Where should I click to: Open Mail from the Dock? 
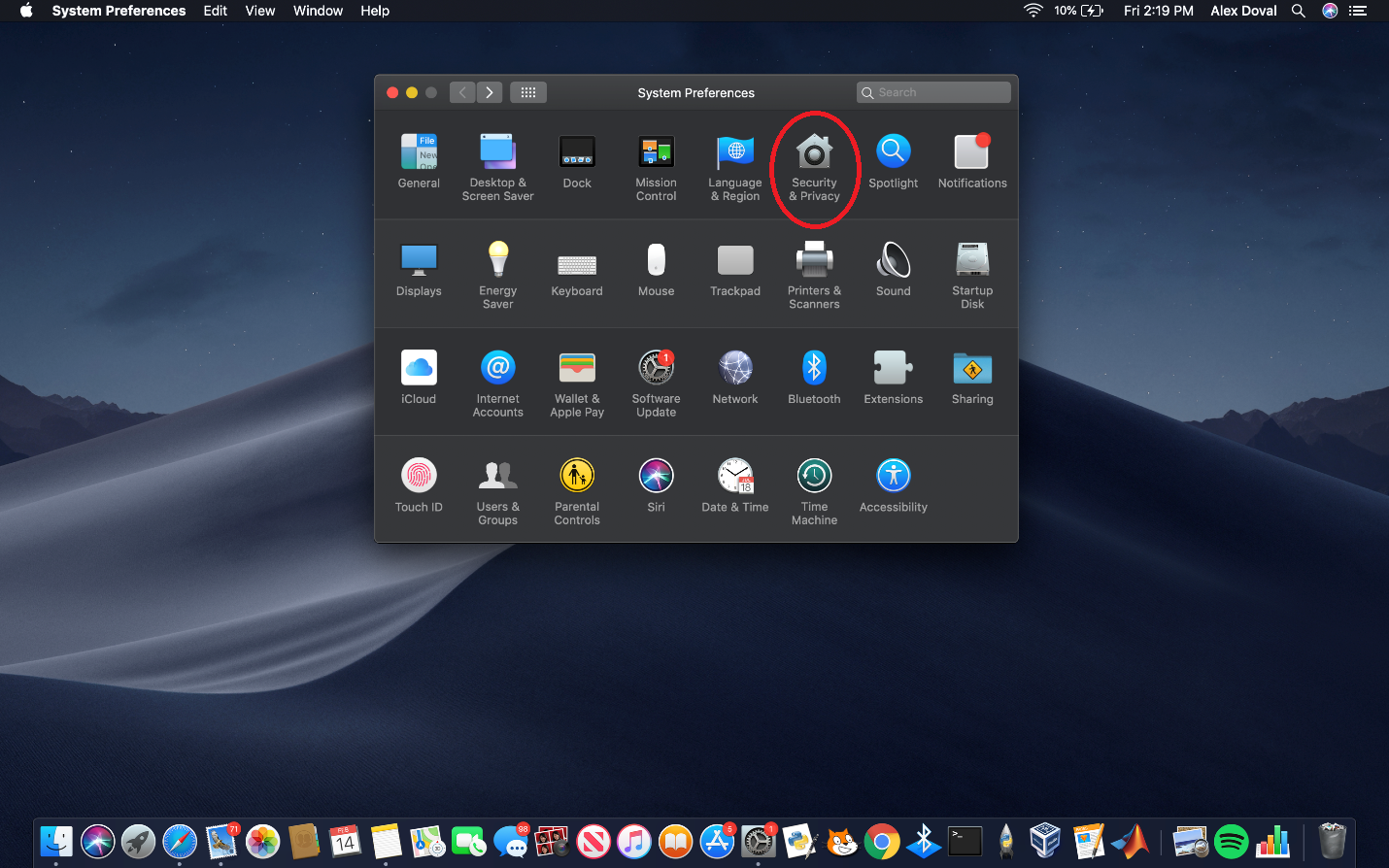221,841
